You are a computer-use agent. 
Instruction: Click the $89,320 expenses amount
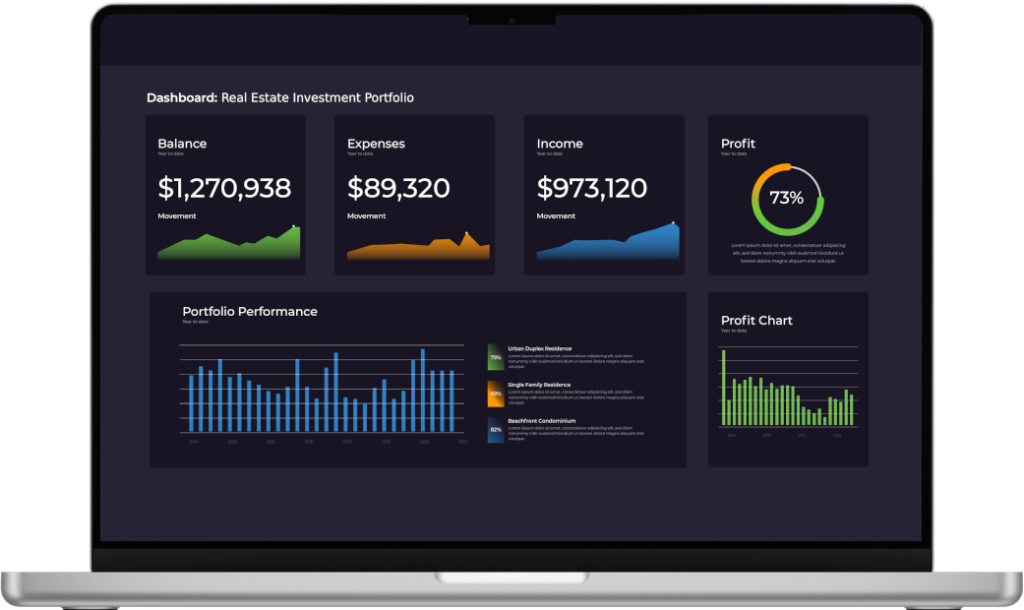coord(398,188)
